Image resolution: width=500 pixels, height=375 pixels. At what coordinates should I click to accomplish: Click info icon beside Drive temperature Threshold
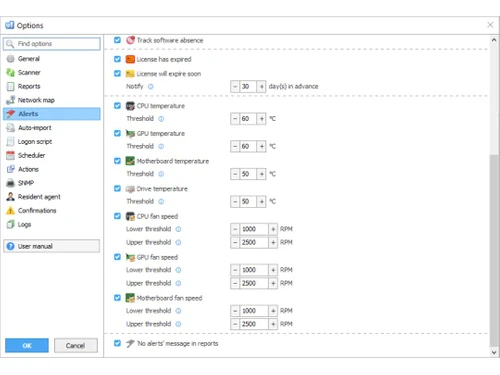tap(161, 201)
